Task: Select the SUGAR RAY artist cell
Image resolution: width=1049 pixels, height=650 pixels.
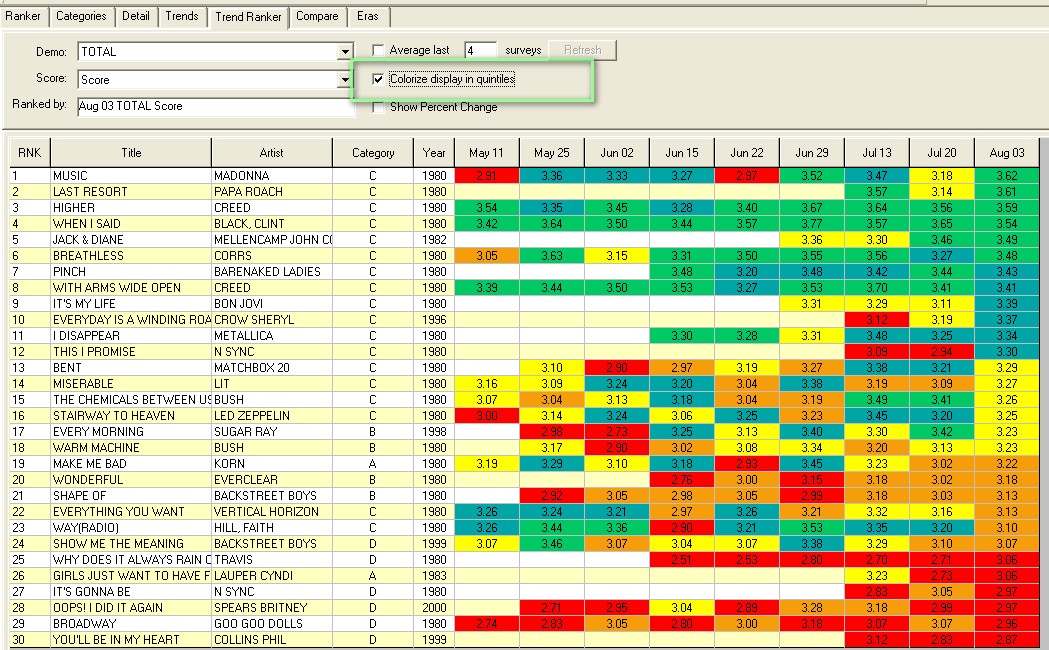Action: click(272, 432)
